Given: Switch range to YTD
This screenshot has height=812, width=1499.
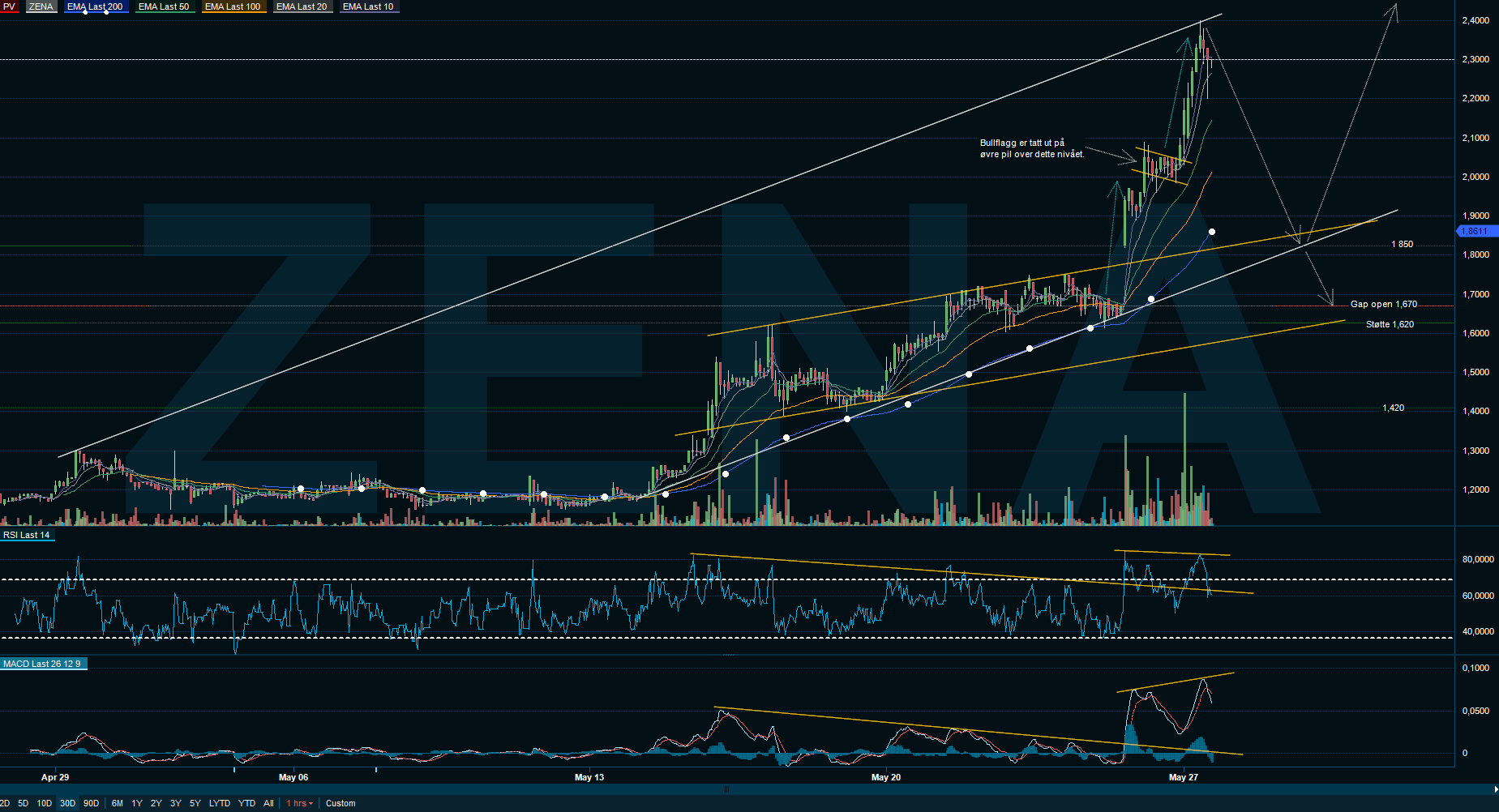Looking at the screenshot, I should click(x=246, y=803).
